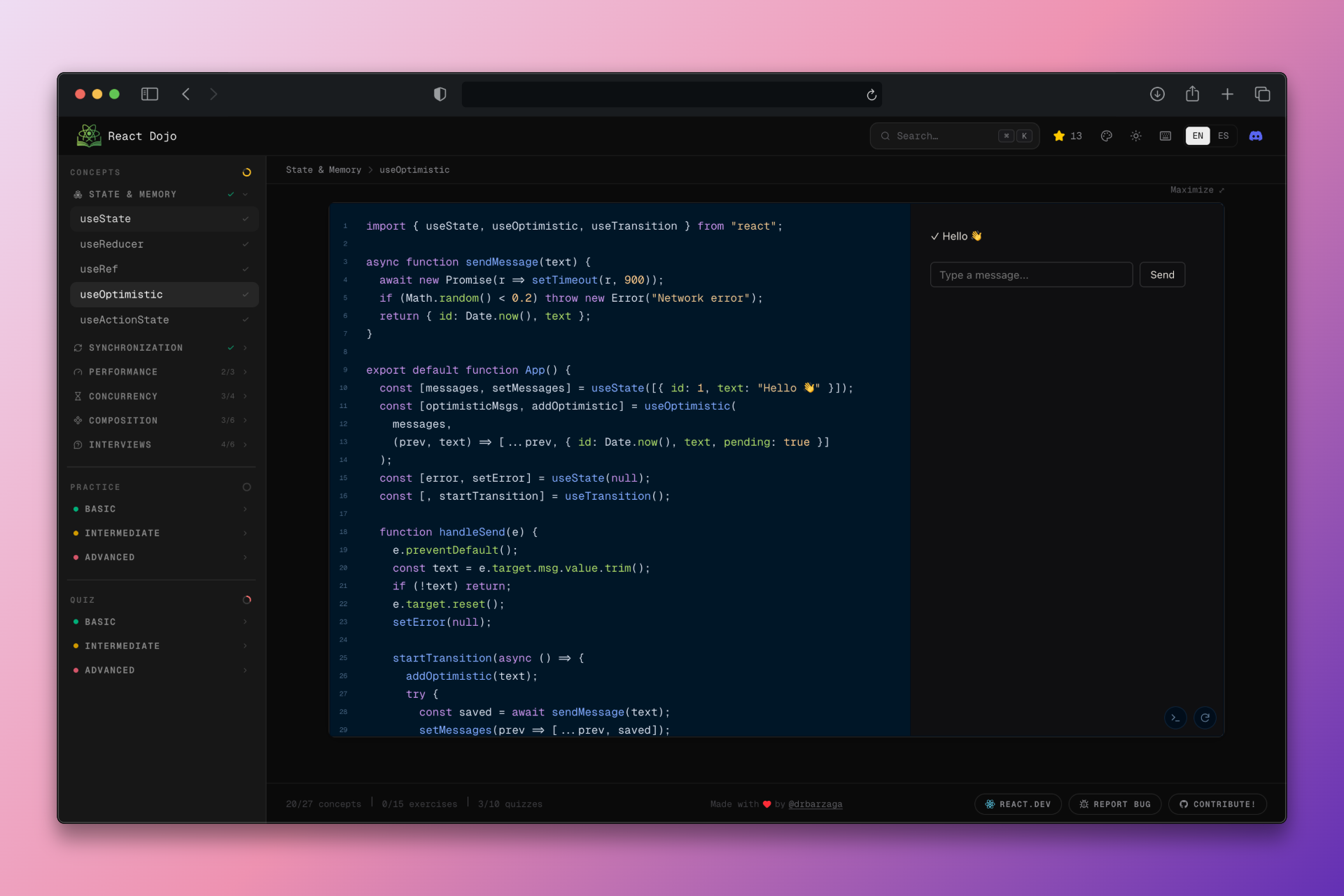This screenshot has height=896, width=1344.
Task: Select the useOptimistic concept
Action: (164, 295)
